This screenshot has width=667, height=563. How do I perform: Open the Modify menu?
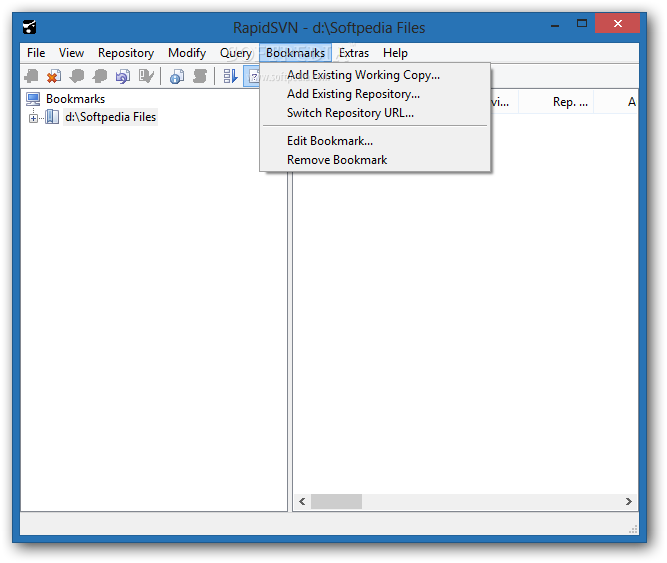coord(187,53)
